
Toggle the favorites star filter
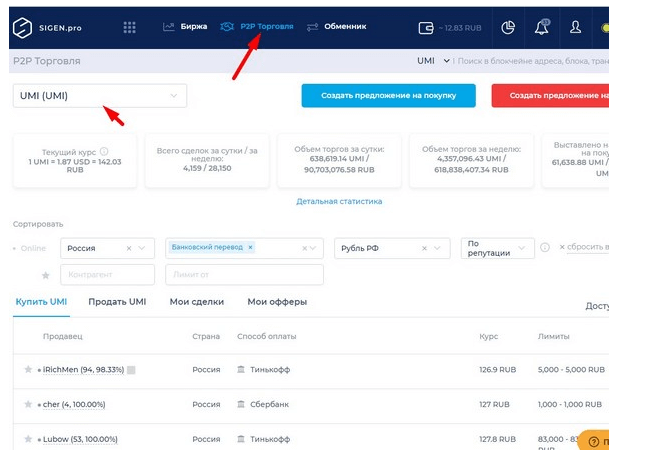point(45,274)
